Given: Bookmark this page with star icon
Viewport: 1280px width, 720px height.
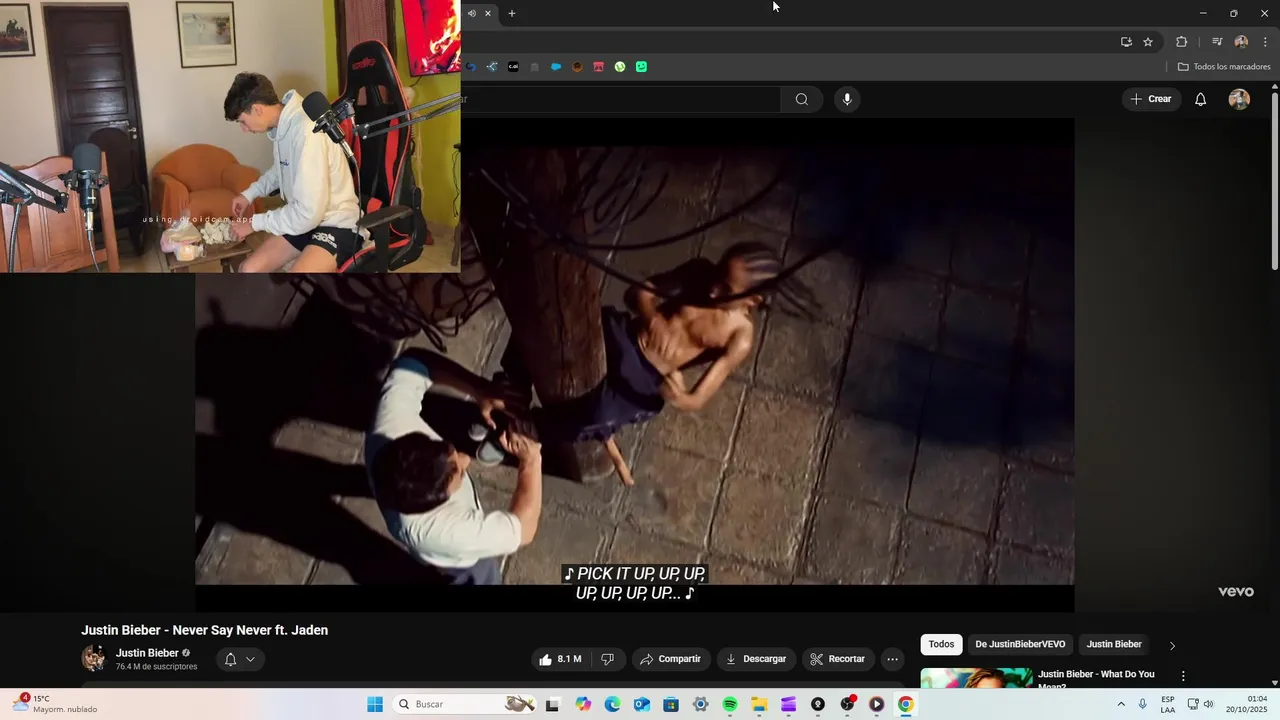Looking at the screenshot, I should 1148,42.
